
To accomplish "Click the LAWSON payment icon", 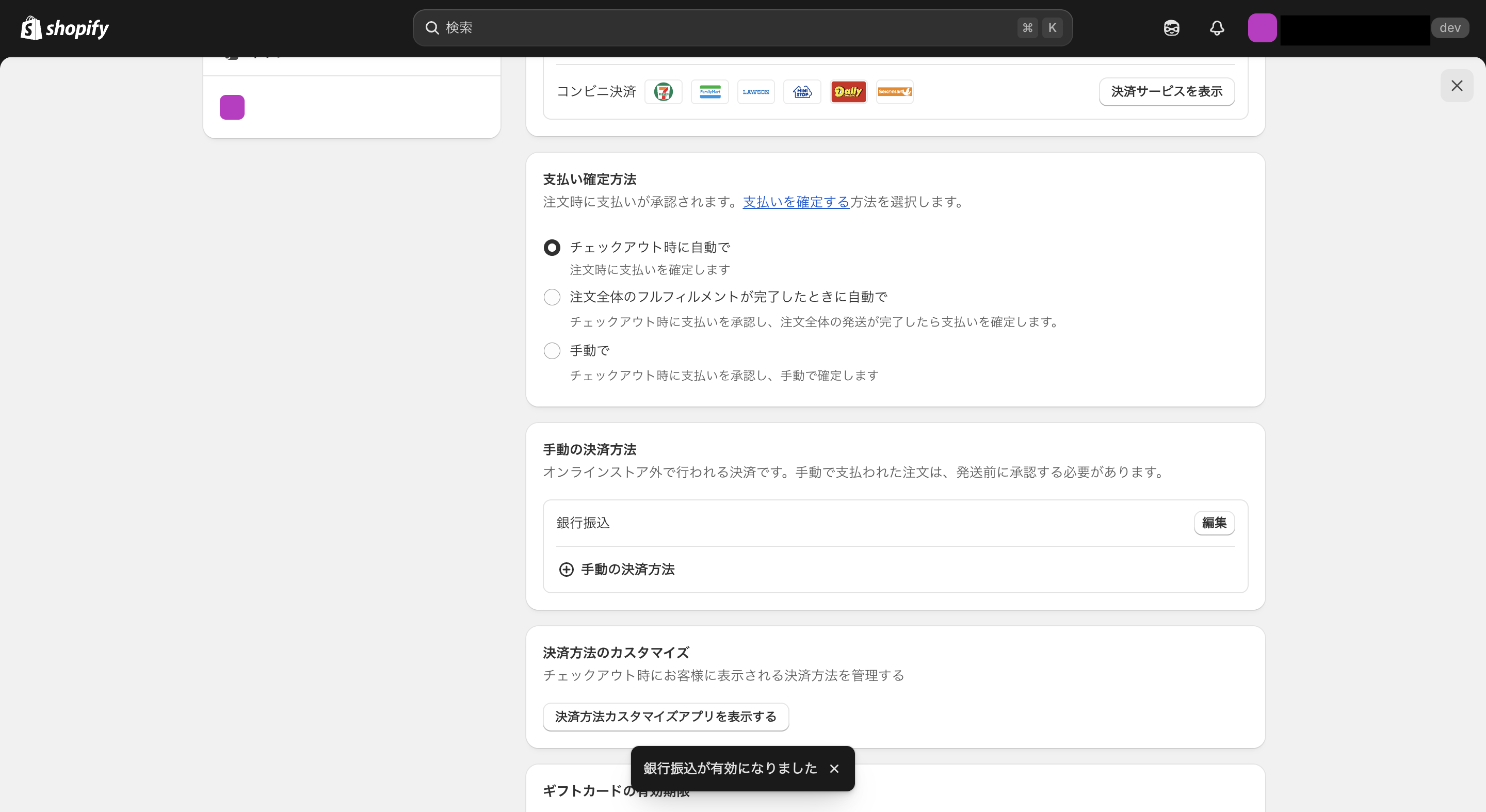I will tap(756, 91).
